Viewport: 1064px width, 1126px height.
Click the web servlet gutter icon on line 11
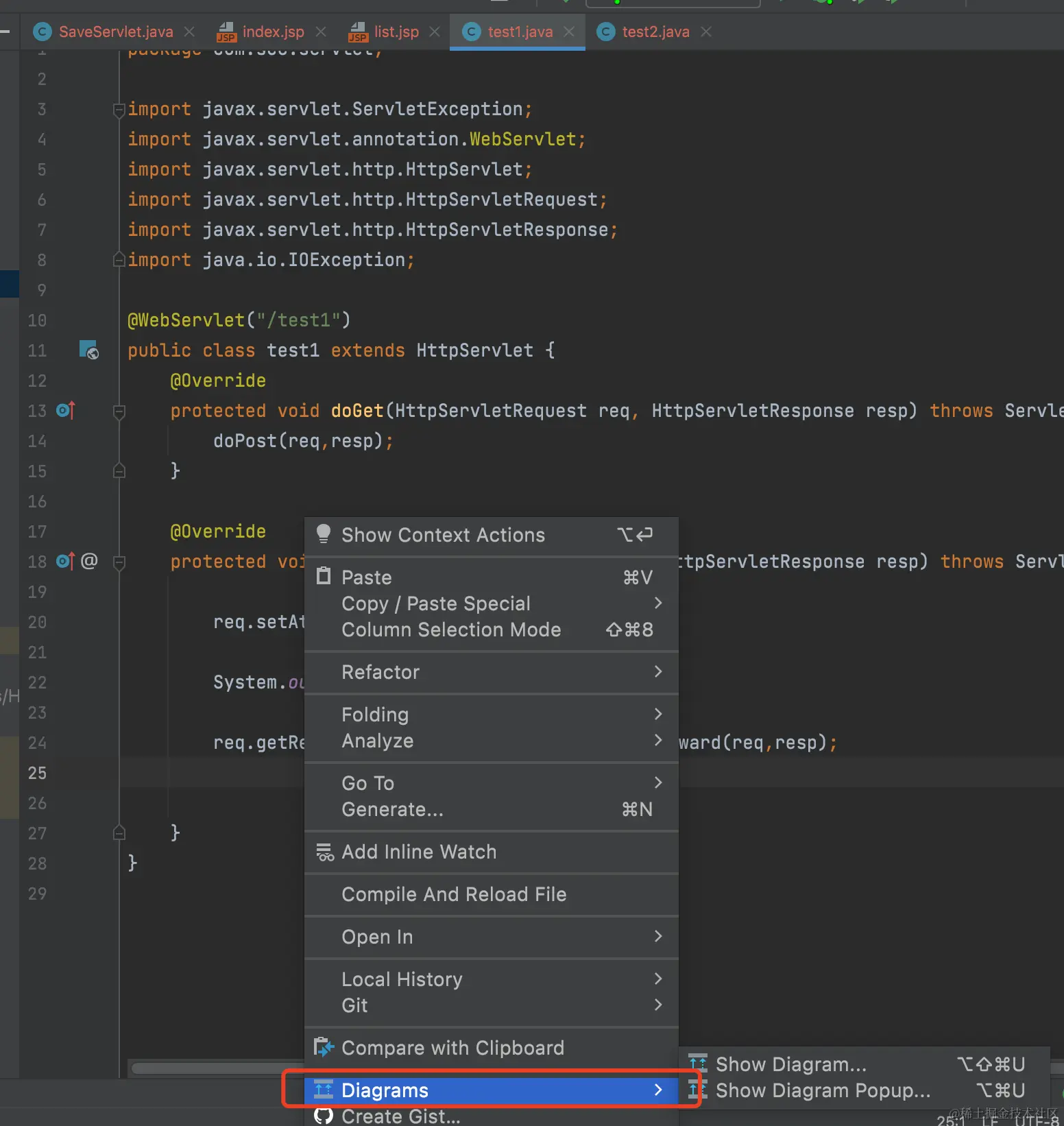pos(89,350)
